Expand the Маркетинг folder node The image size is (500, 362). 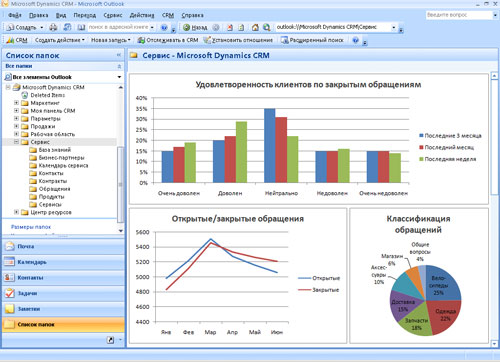click(x=16, y=103)
